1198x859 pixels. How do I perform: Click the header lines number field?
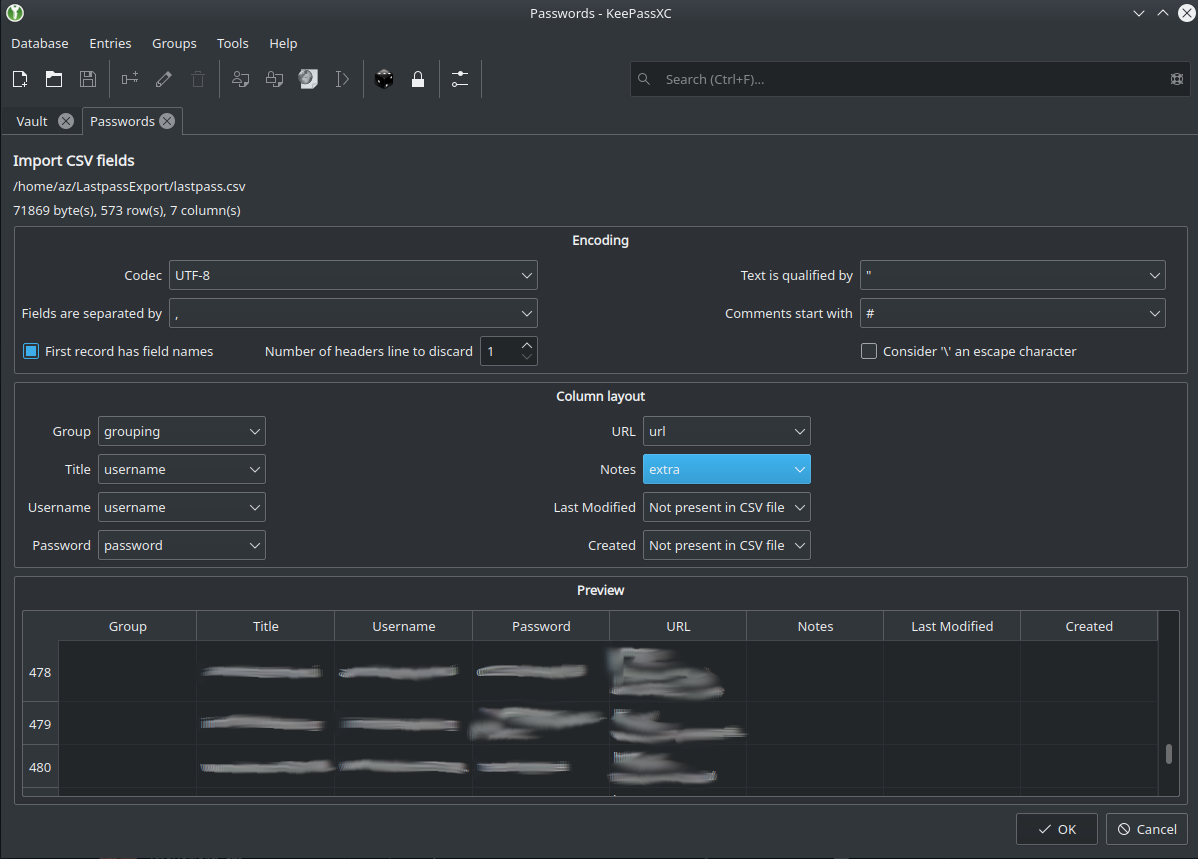pyautogui.click(x=500, y=352)
